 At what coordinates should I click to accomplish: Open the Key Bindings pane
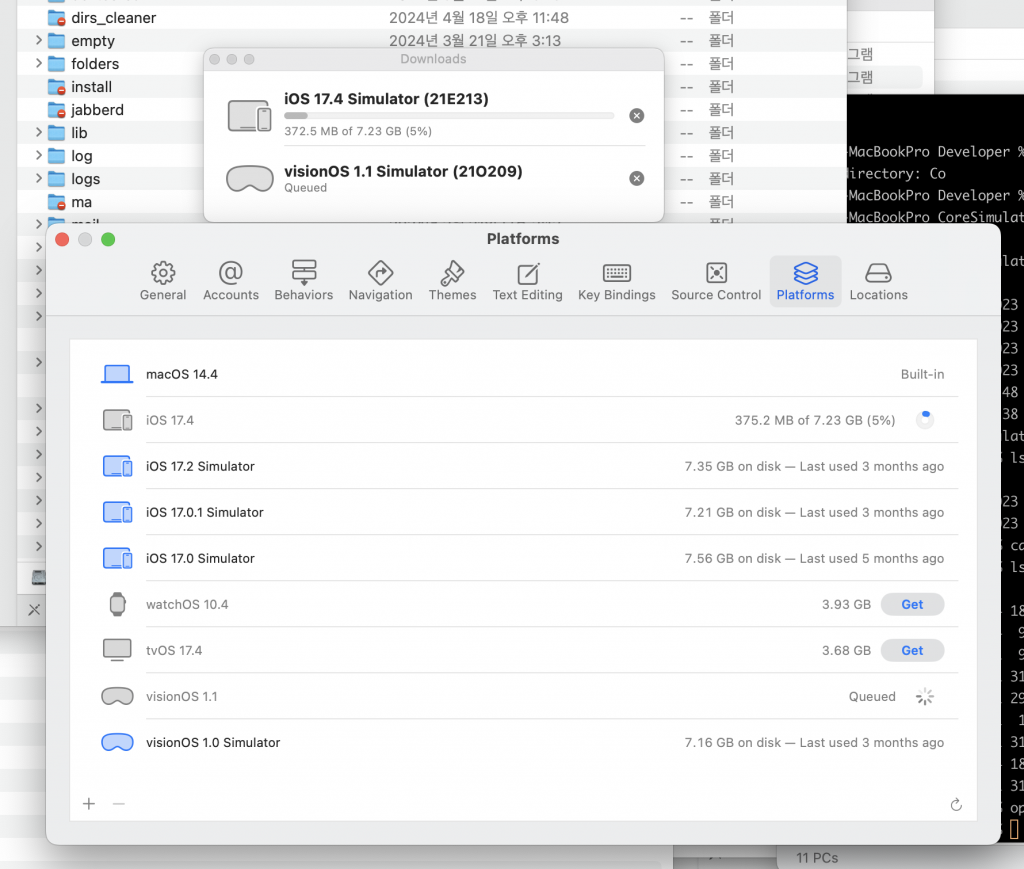616,281
